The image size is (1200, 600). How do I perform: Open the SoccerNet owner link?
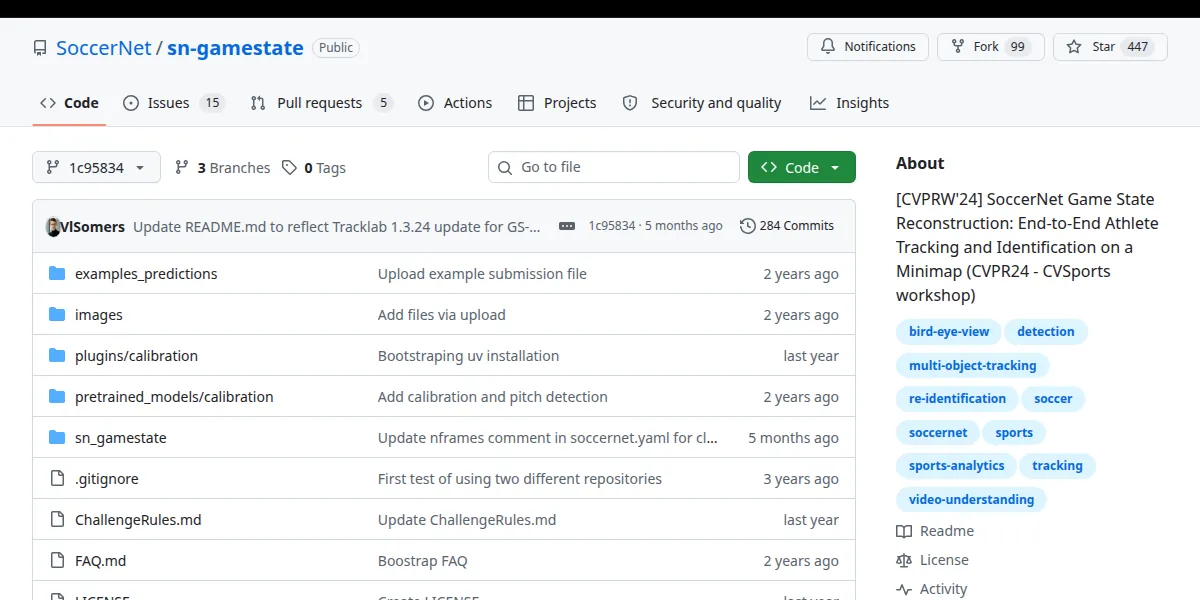click(x=104, y=48)
